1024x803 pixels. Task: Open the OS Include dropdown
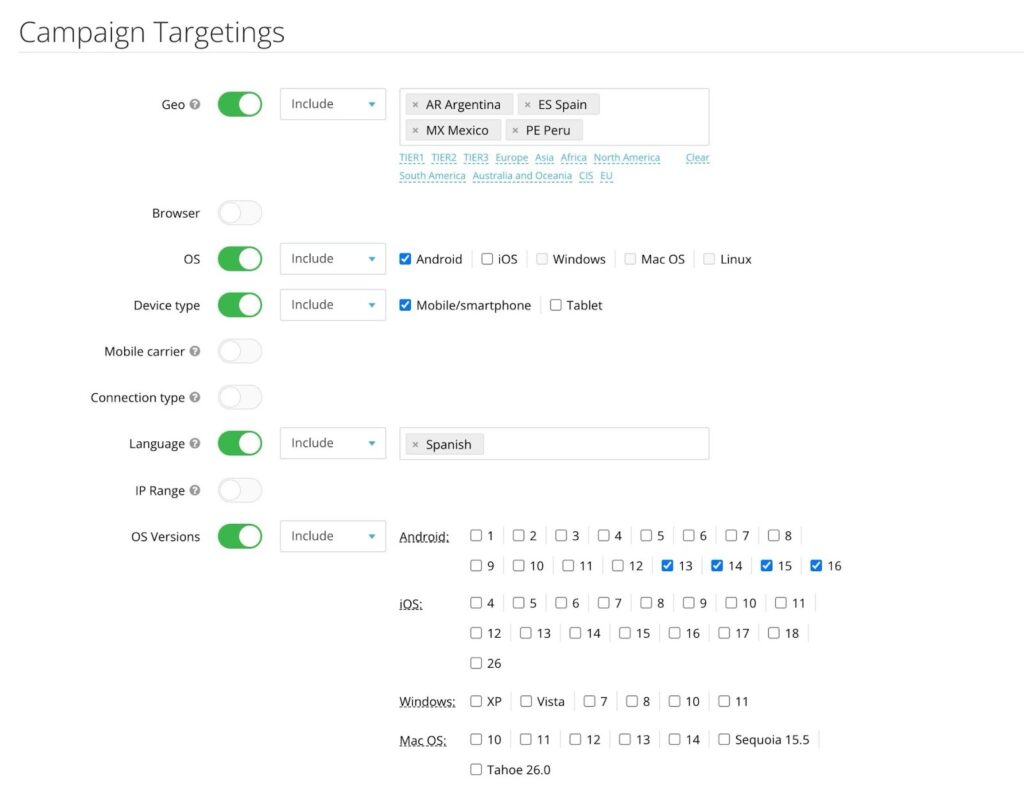click(332, 259)
